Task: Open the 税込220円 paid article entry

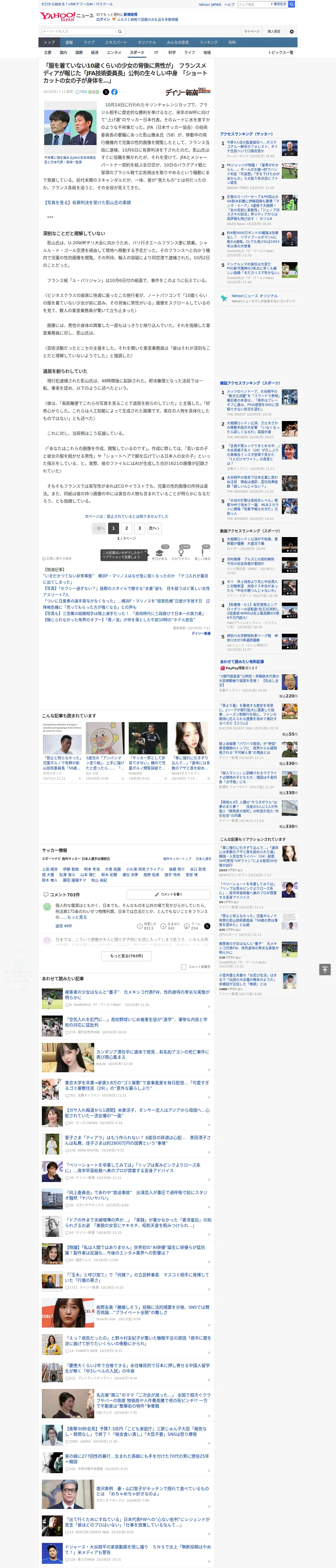Action: coord(259,685)
